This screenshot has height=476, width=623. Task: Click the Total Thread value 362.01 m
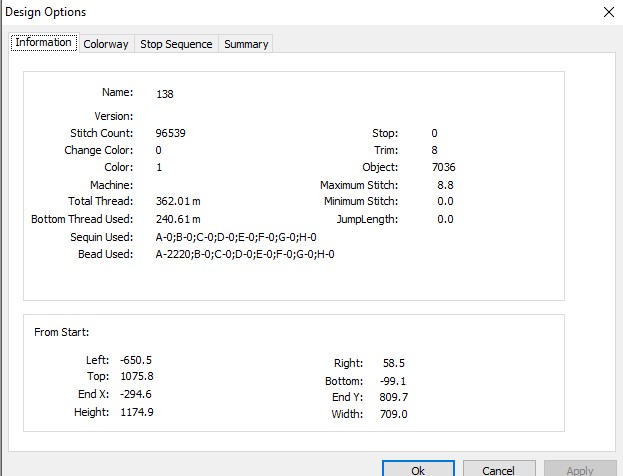click(x=178, y=201)
